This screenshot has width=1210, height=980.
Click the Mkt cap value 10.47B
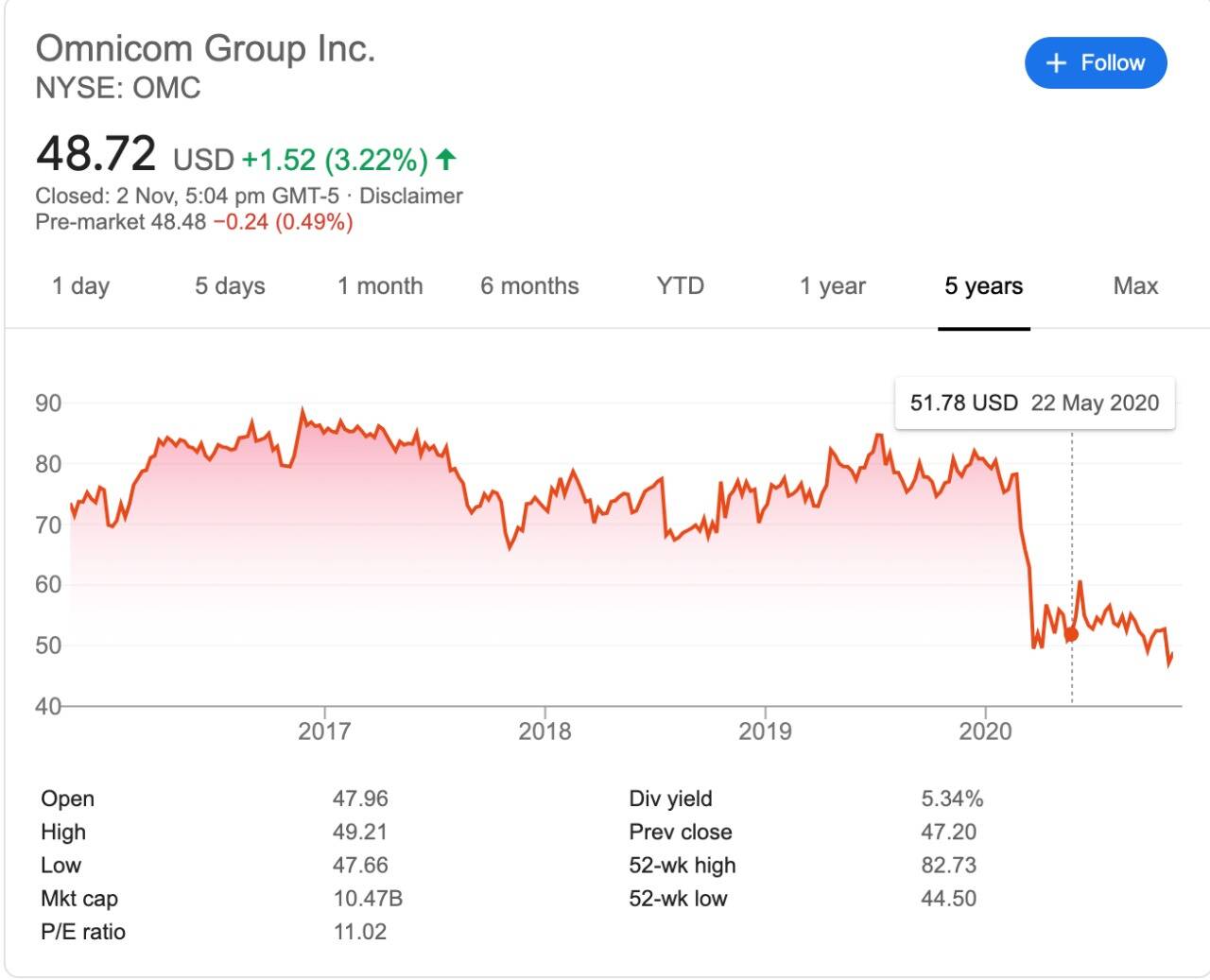368,899
